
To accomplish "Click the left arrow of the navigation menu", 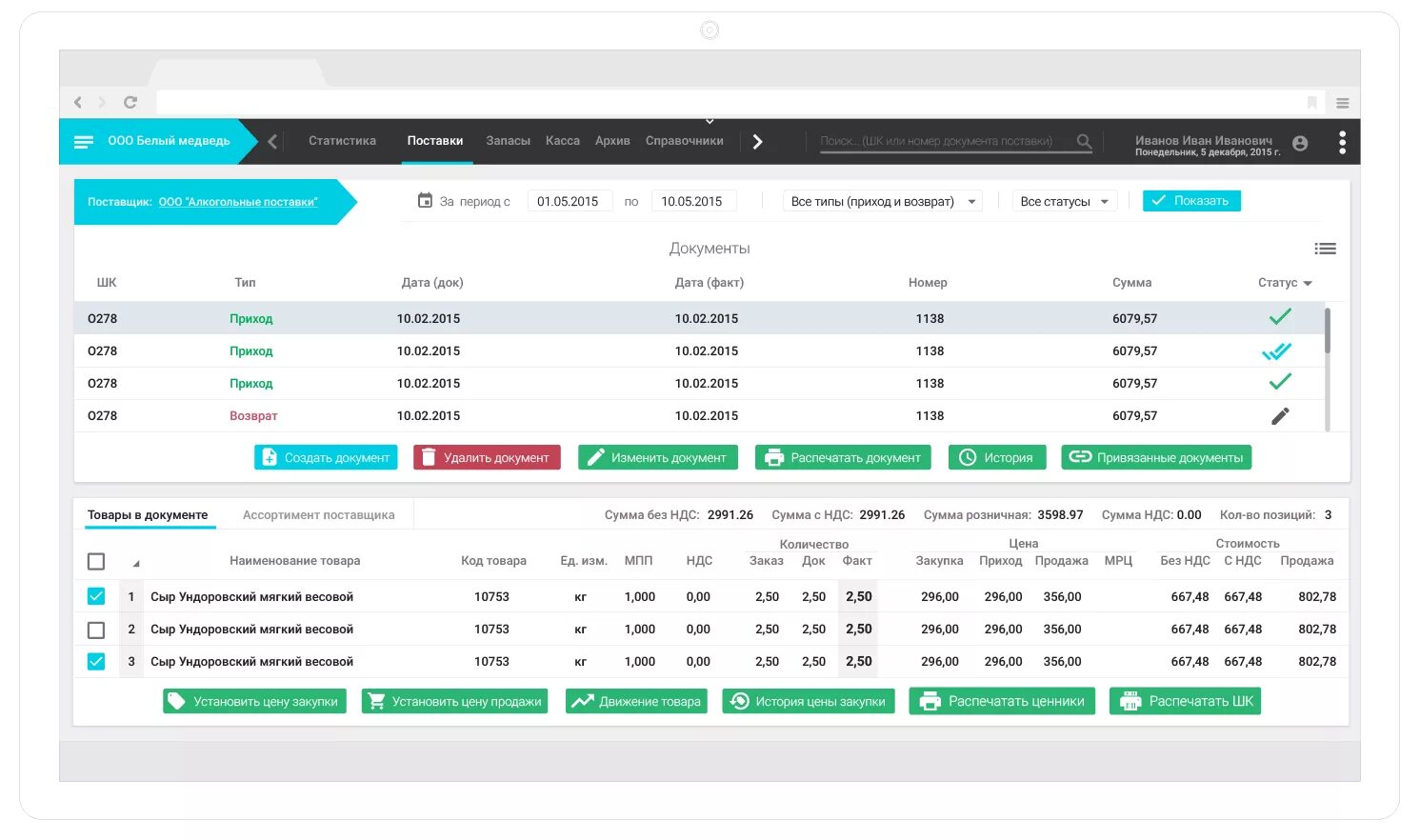I will coord(272,142).
